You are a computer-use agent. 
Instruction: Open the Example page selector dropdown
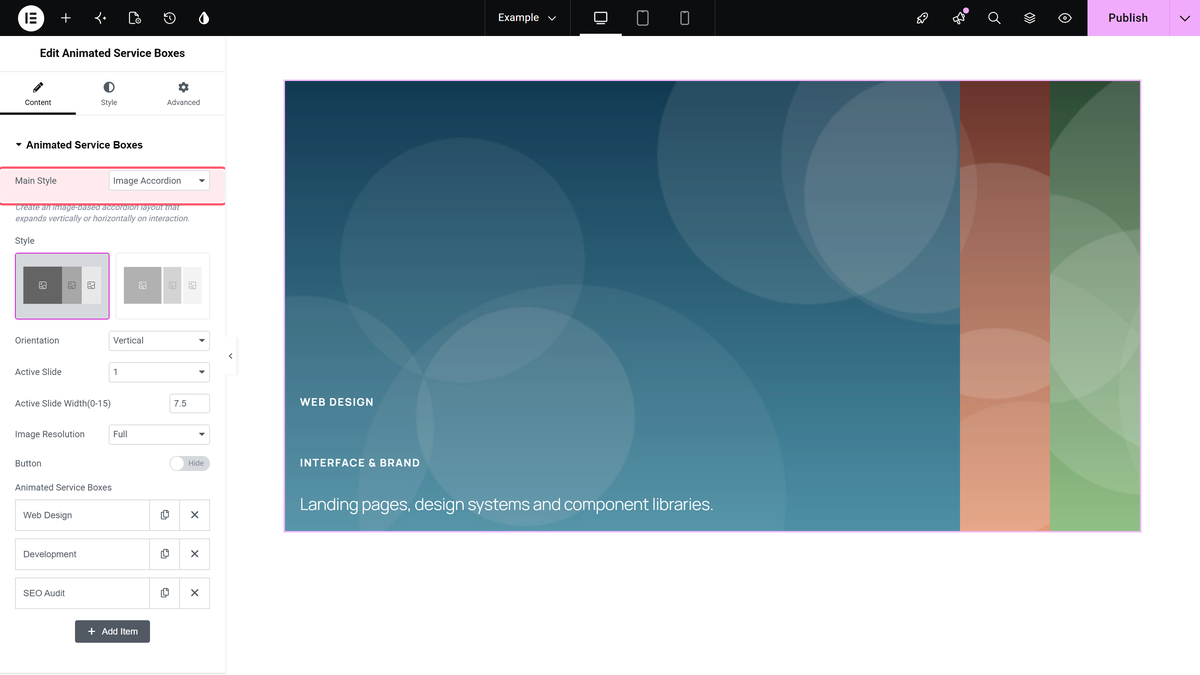tap(527, 18)
